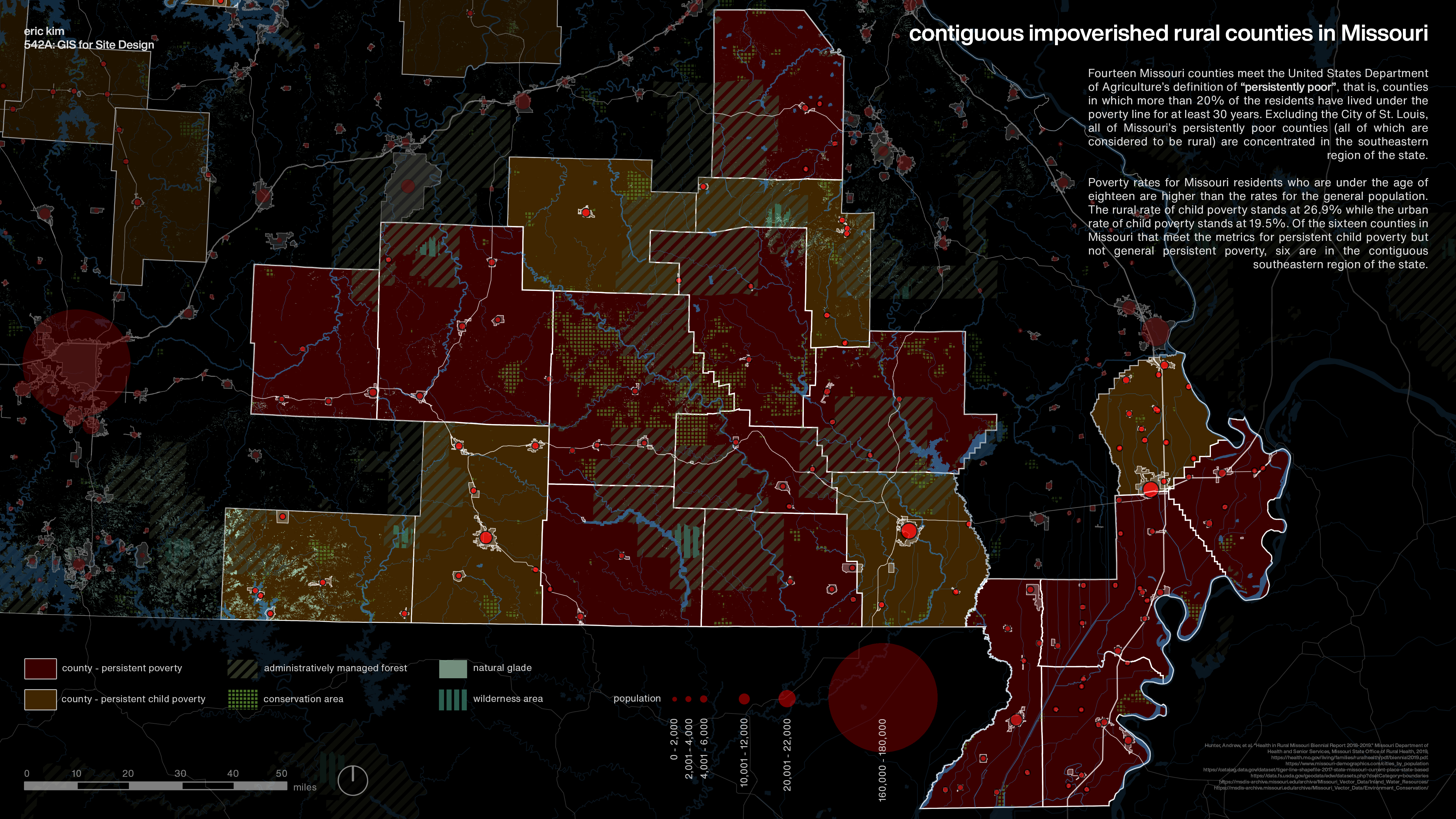Click the 20,001 - 22,000 population legend circle
This screenshot has width=1456, height=819.
(787, 699)
